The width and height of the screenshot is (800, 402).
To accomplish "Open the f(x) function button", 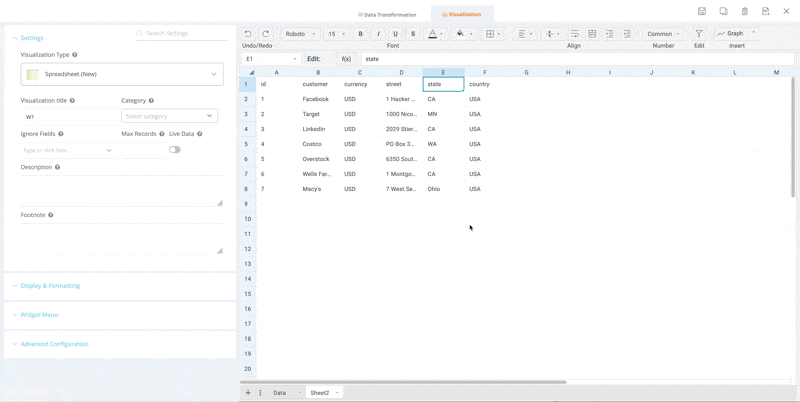I will pos(346,59).
